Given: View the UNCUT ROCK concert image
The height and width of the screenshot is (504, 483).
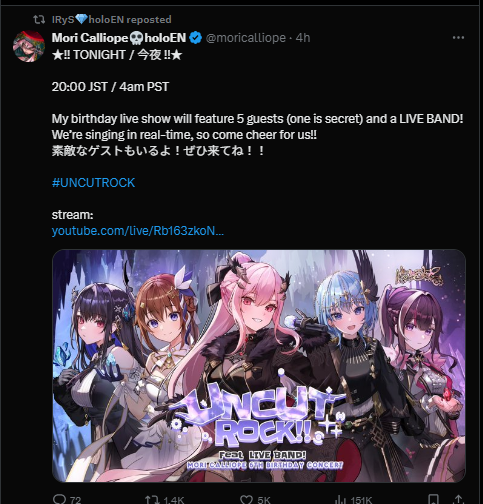Looking at the screenshot, I should [259, 366].
